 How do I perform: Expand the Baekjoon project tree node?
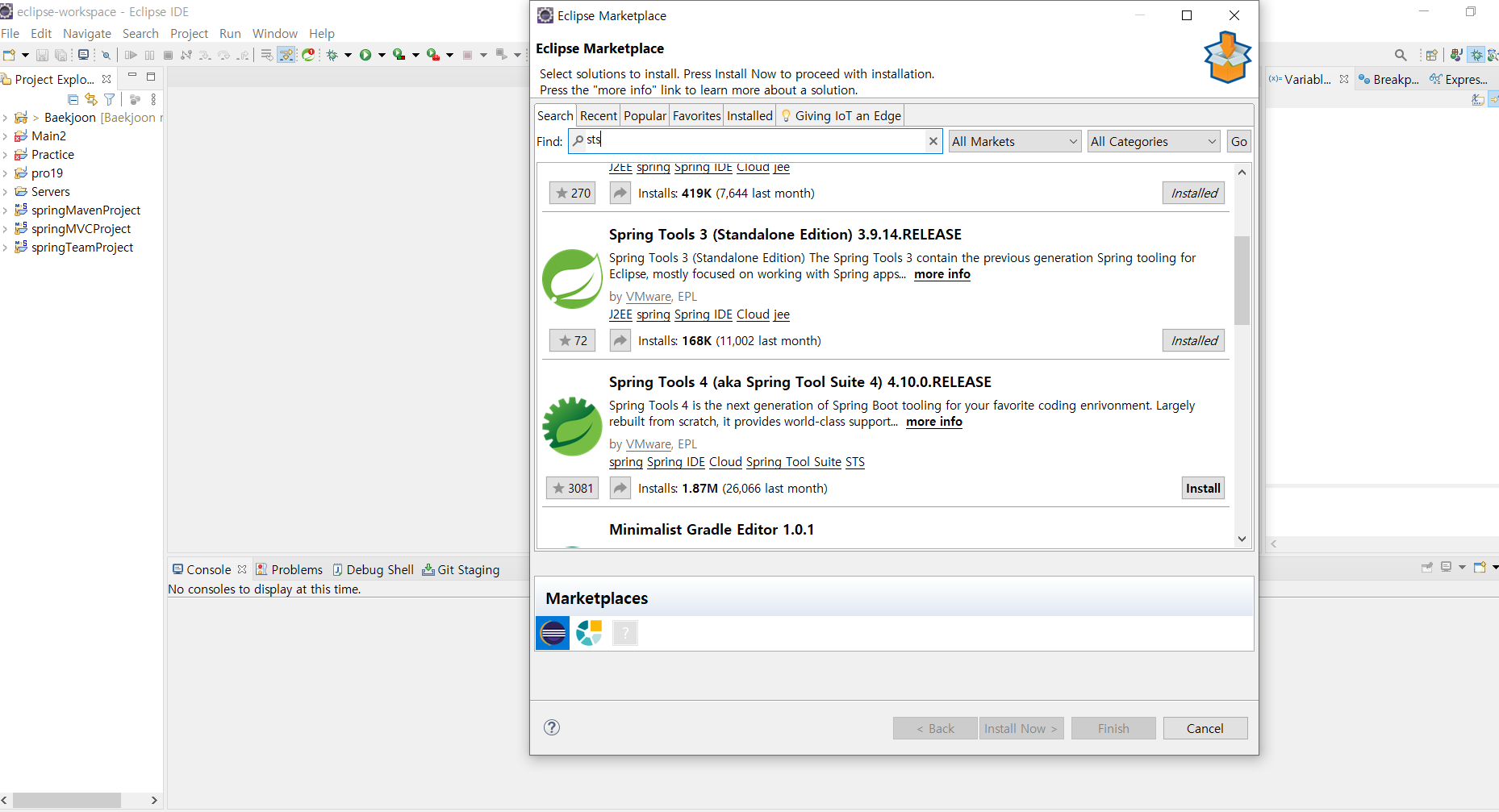(x=5, y=118)
